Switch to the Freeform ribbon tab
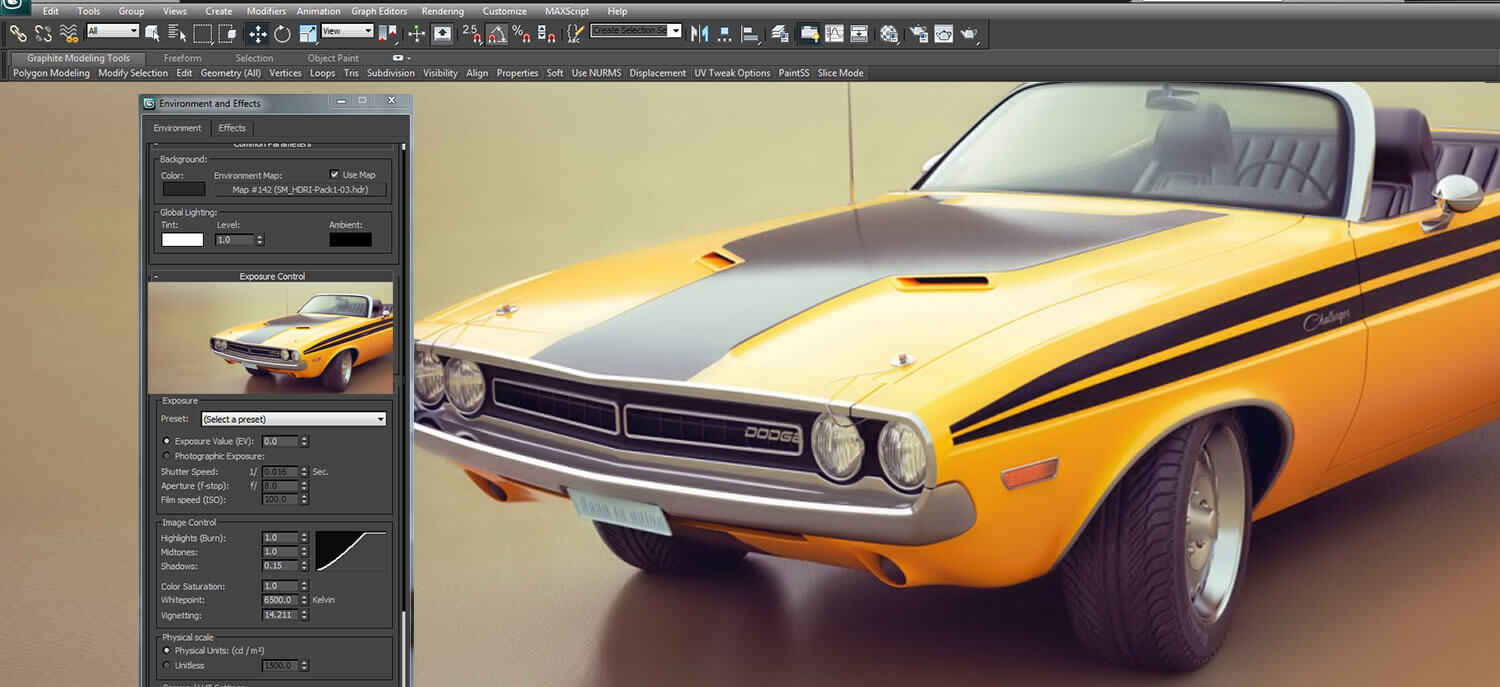 click(182, 58)
